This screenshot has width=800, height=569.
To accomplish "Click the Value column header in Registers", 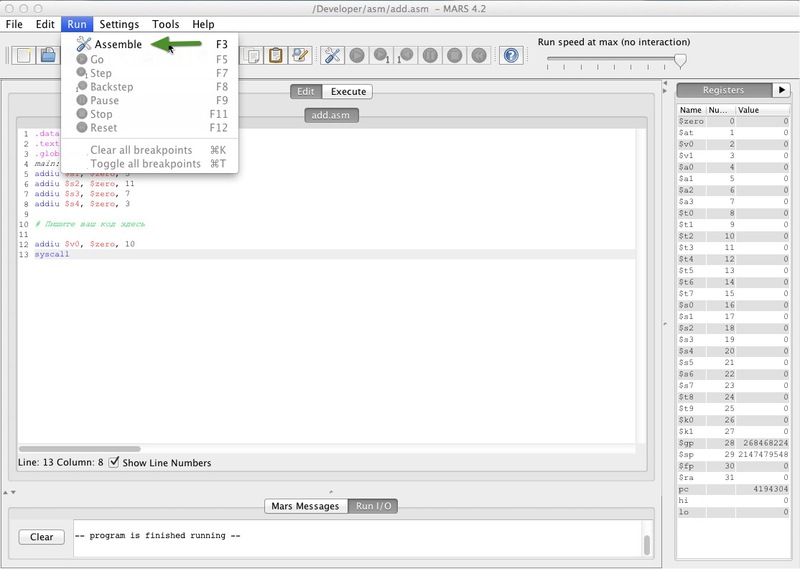I will pos(762,110).
